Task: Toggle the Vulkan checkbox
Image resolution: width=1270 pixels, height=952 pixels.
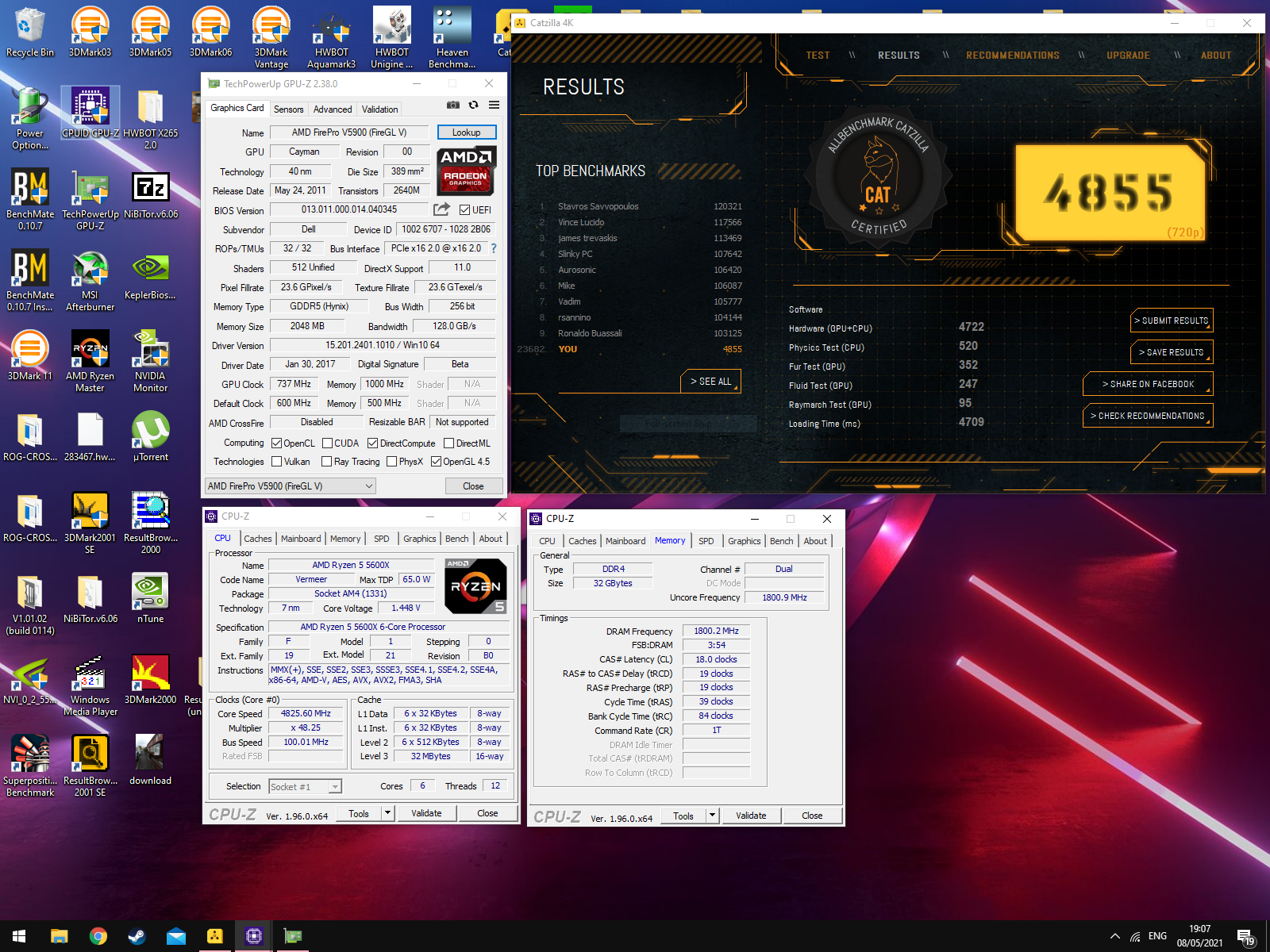Action: click(277, 462)
